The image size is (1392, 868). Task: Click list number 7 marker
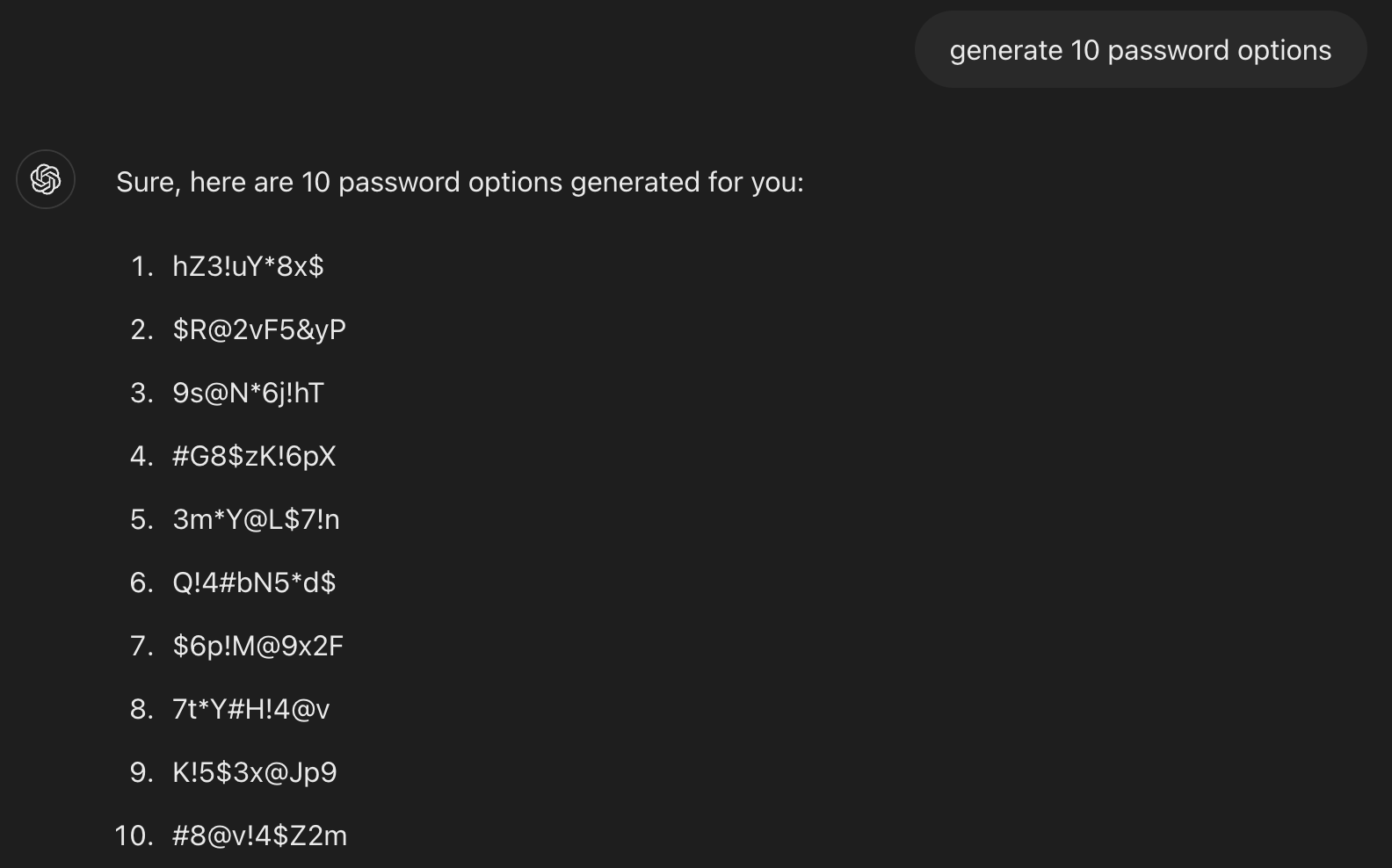(x=141, y=646)
